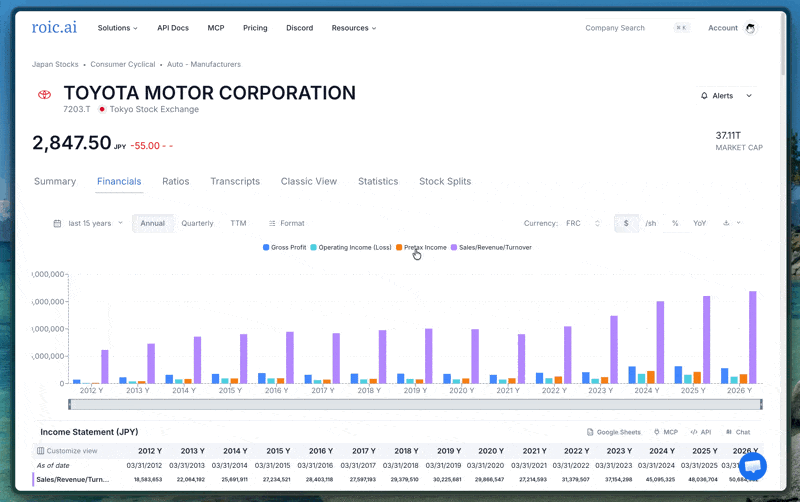This screenshot has width=800, height=502.
Task: Open the Transcripts tab
Action: tap(235, 182)
